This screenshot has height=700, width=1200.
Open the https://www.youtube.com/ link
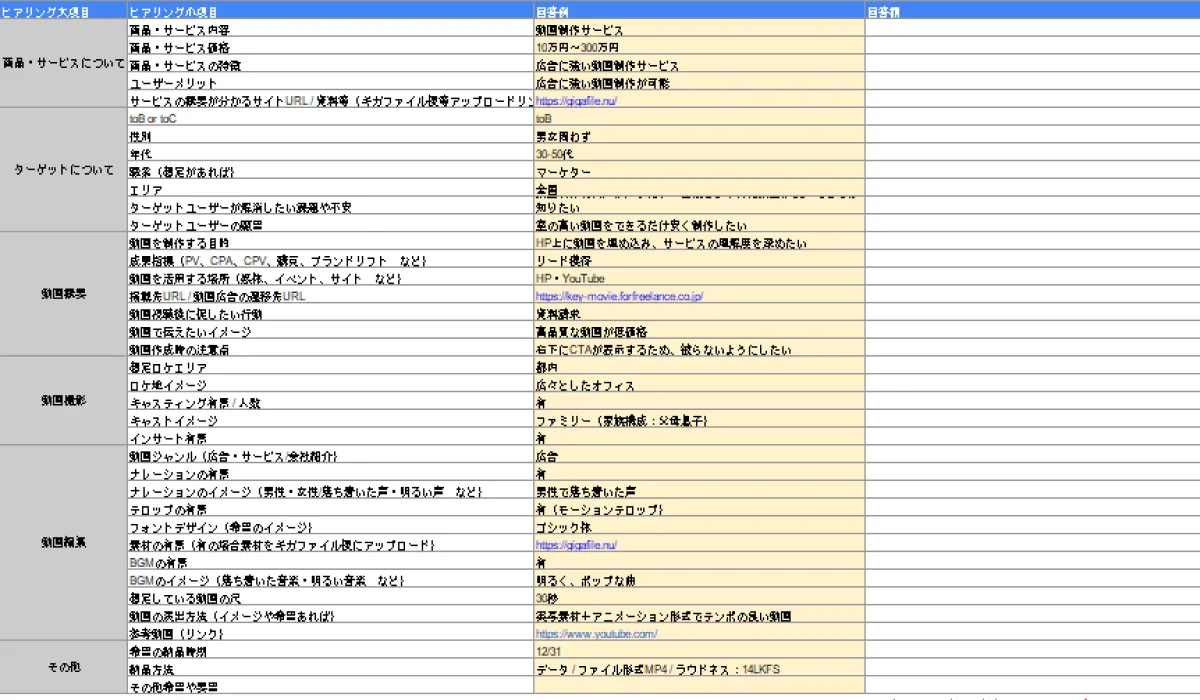pyautogui.click(x=597, y=634)
